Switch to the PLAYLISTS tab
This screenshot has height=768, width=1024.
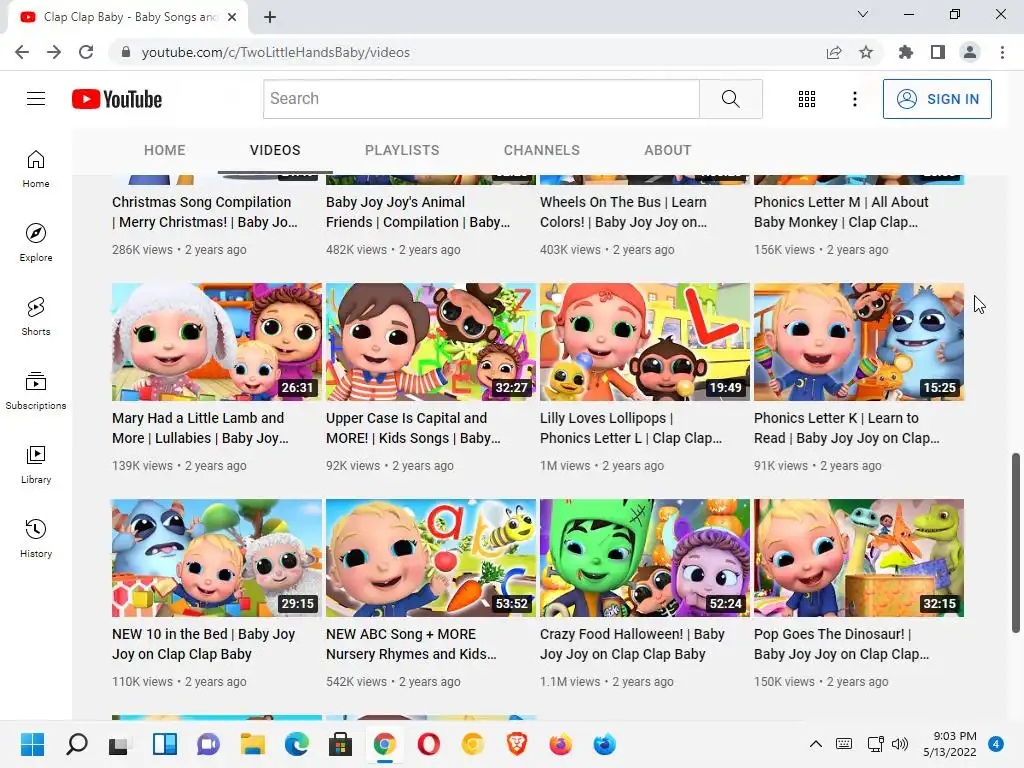(x=402, y=150)
